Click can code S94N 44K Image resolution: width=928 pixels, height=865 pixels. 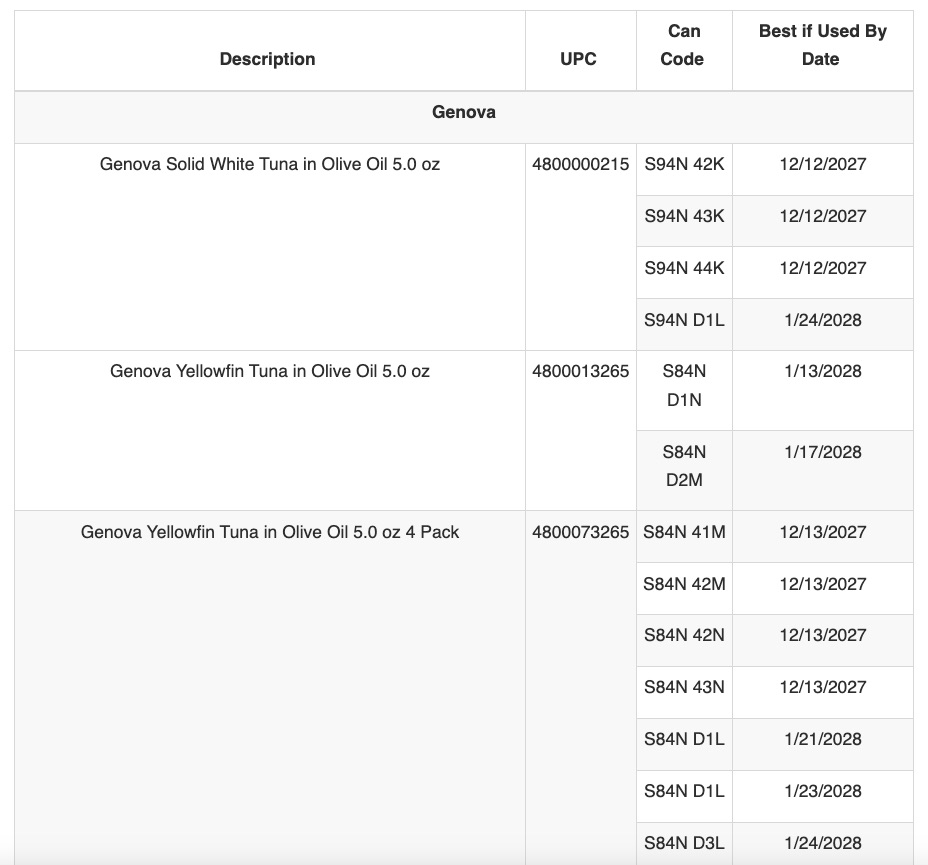[x=684, y=268]
